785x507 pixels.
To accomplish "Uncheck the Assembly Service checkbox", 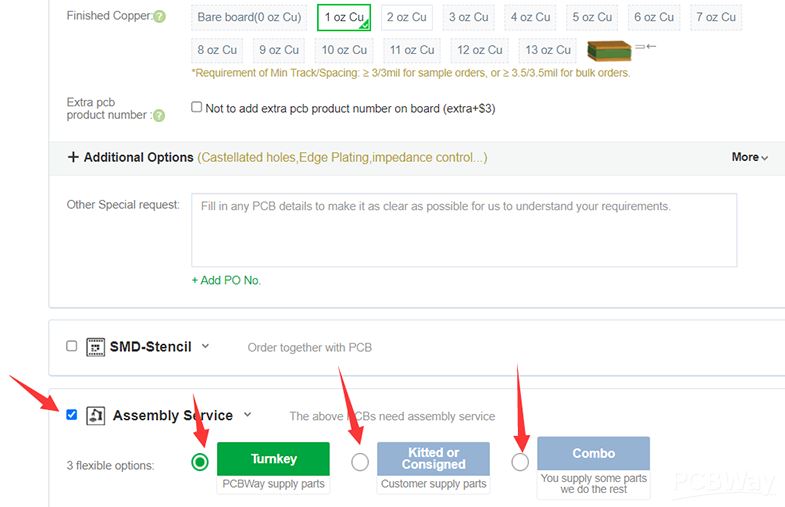I will coord(71,415).
